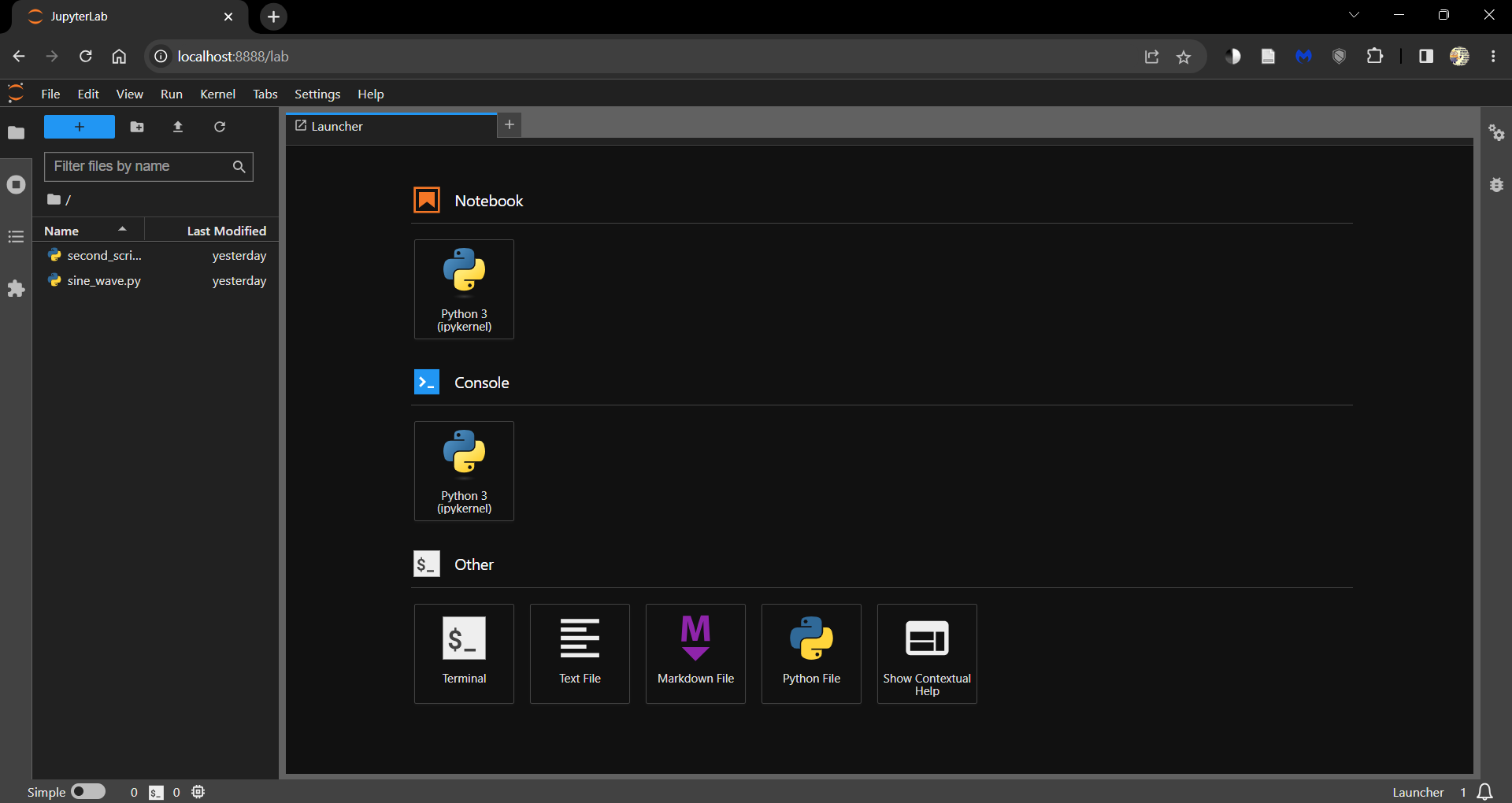Open the notifications bell in status bar
The image size is (1512, 803).
tap(1485, 792)
